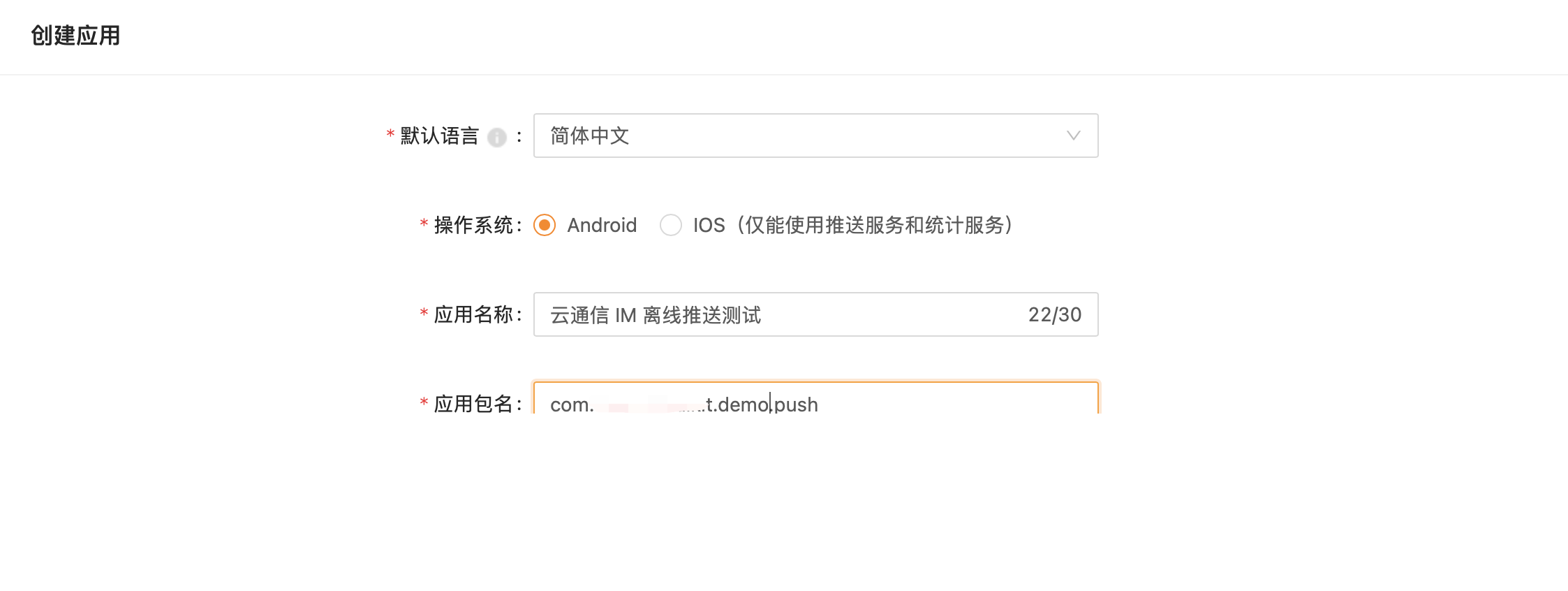Click the 应用名称 field label
Image resolution: width=1568 pixels, height=591 pixels.
(x=474, y=314)
